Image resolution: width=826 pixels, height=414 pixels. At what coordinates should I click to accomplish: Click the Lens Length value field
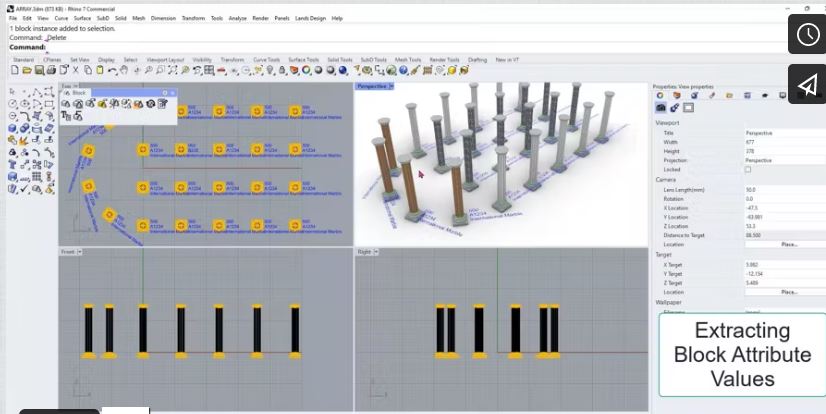pos(785,189)
